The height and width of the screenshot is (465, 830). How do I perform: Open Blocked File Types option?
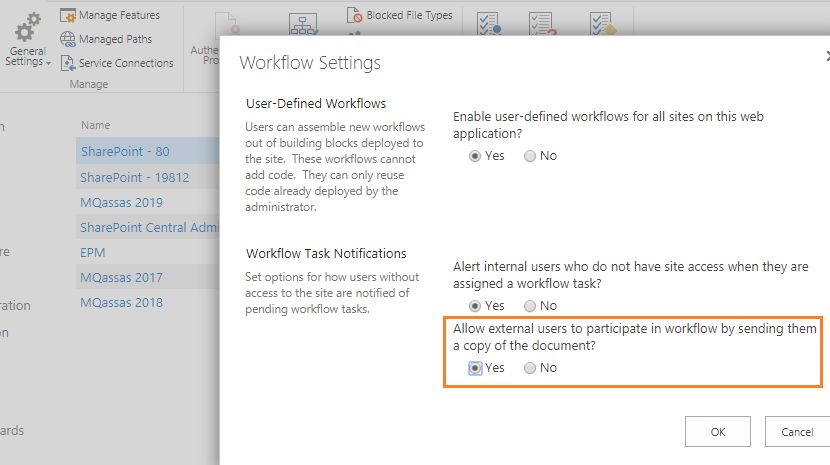pyautogui.click(x=409, y=15)
